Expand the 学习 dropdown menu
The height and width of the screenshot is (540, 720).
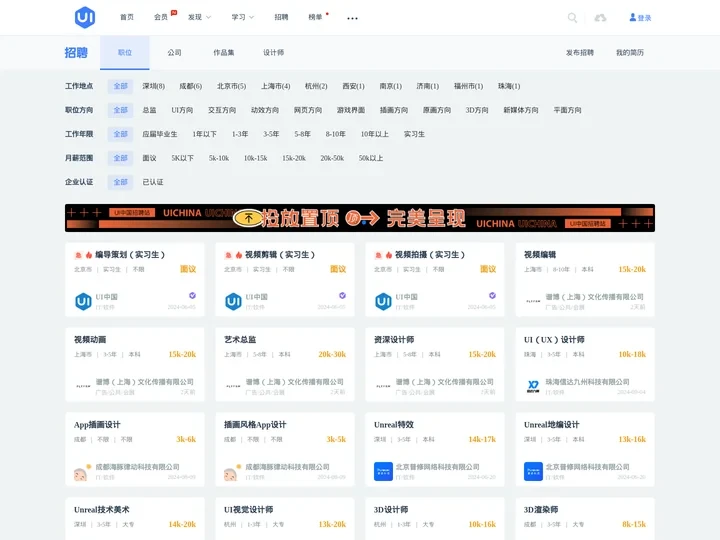243,17
